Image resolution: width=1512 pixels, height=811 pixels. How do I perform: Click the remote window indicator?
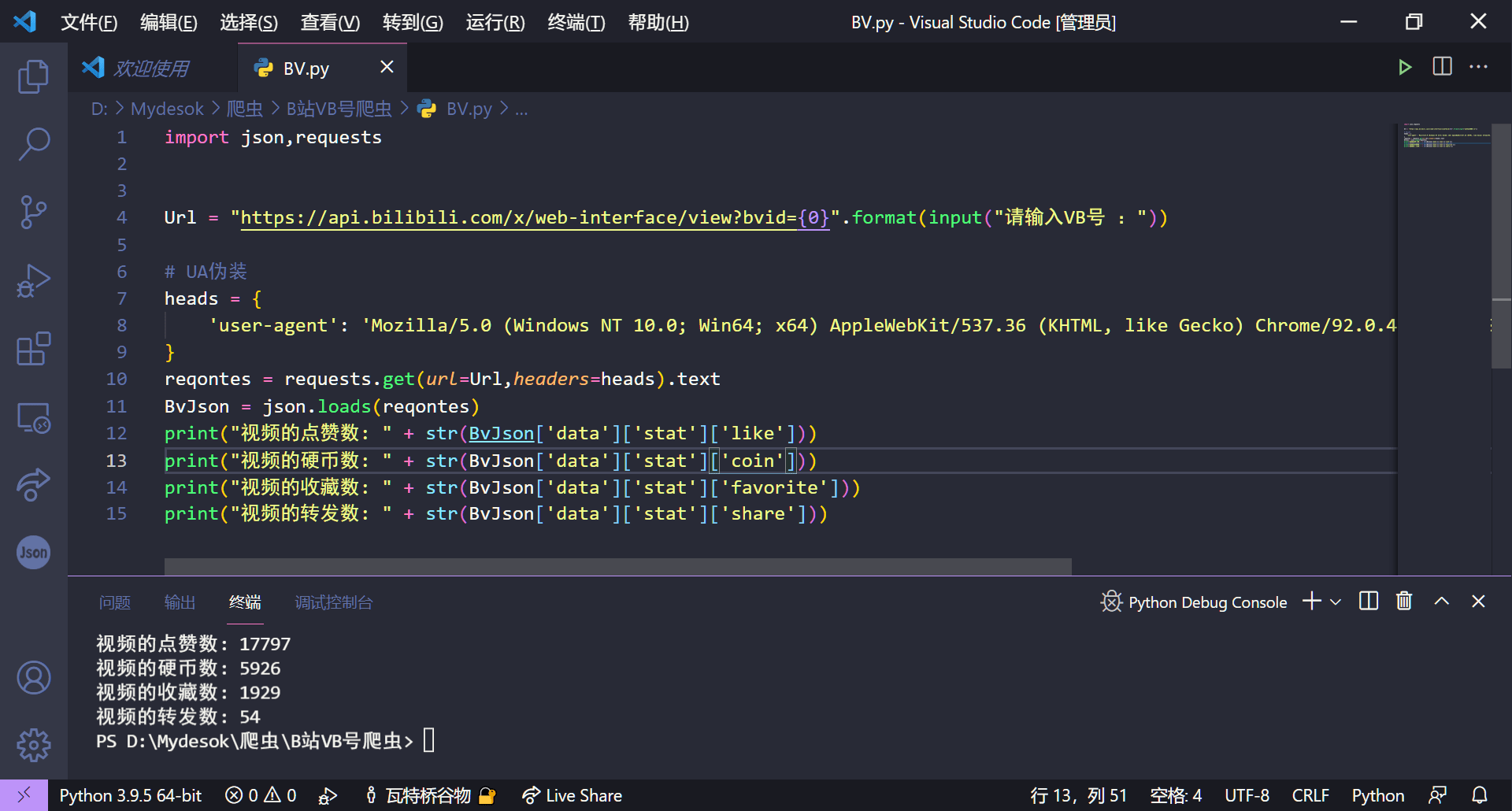tap(24, 795)
